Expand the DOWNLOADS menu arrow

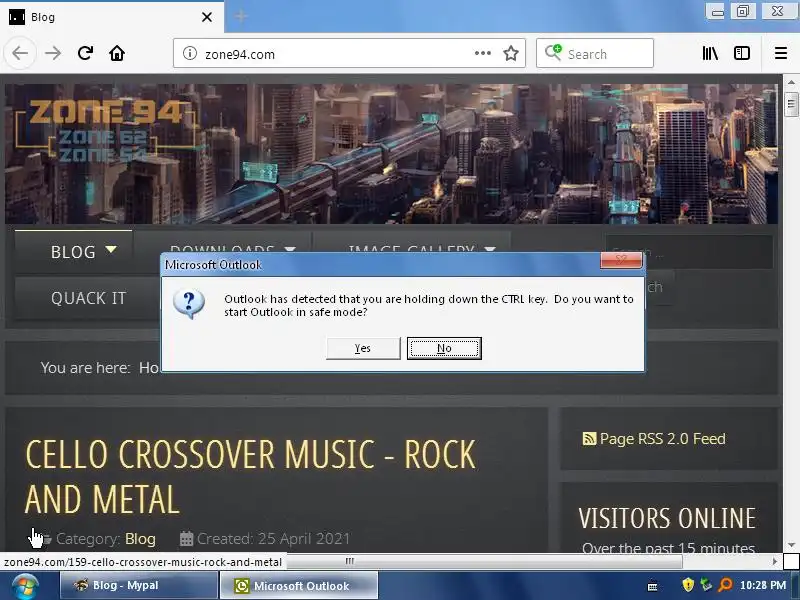[x=290, y=249]
